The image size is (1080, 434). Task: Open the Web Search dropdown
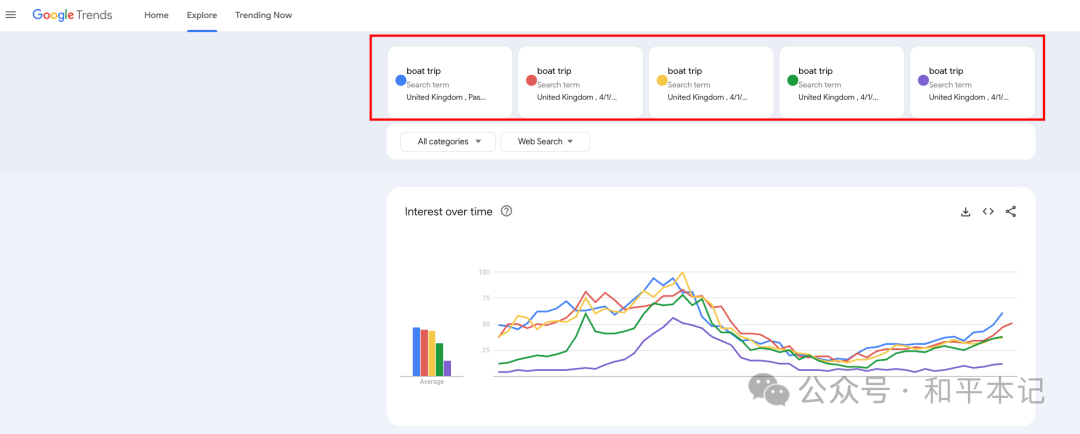coord(545,141)
